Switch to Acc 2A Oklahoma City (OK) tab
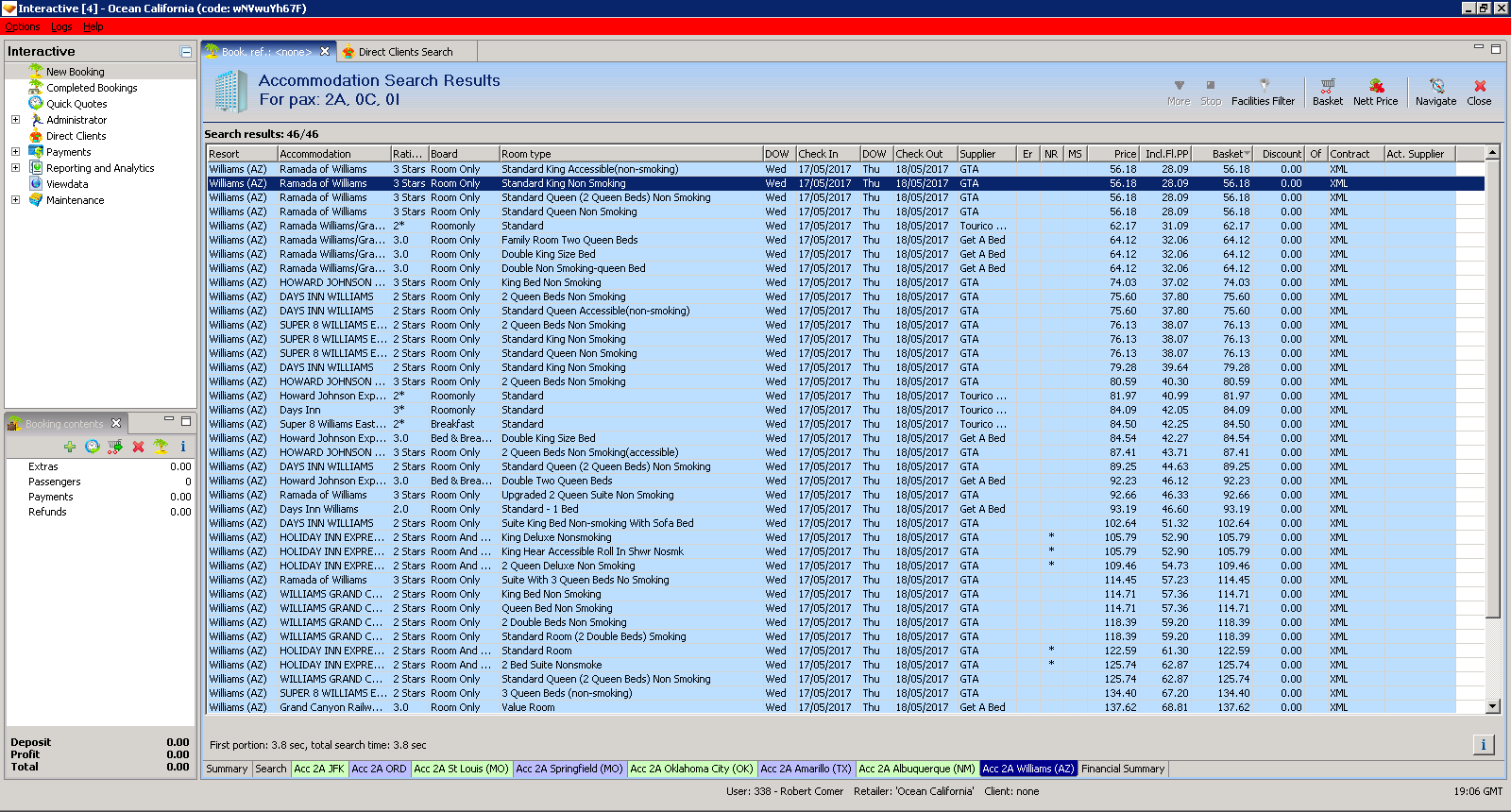Viewport: 1511px width, 812px height. 691,769
